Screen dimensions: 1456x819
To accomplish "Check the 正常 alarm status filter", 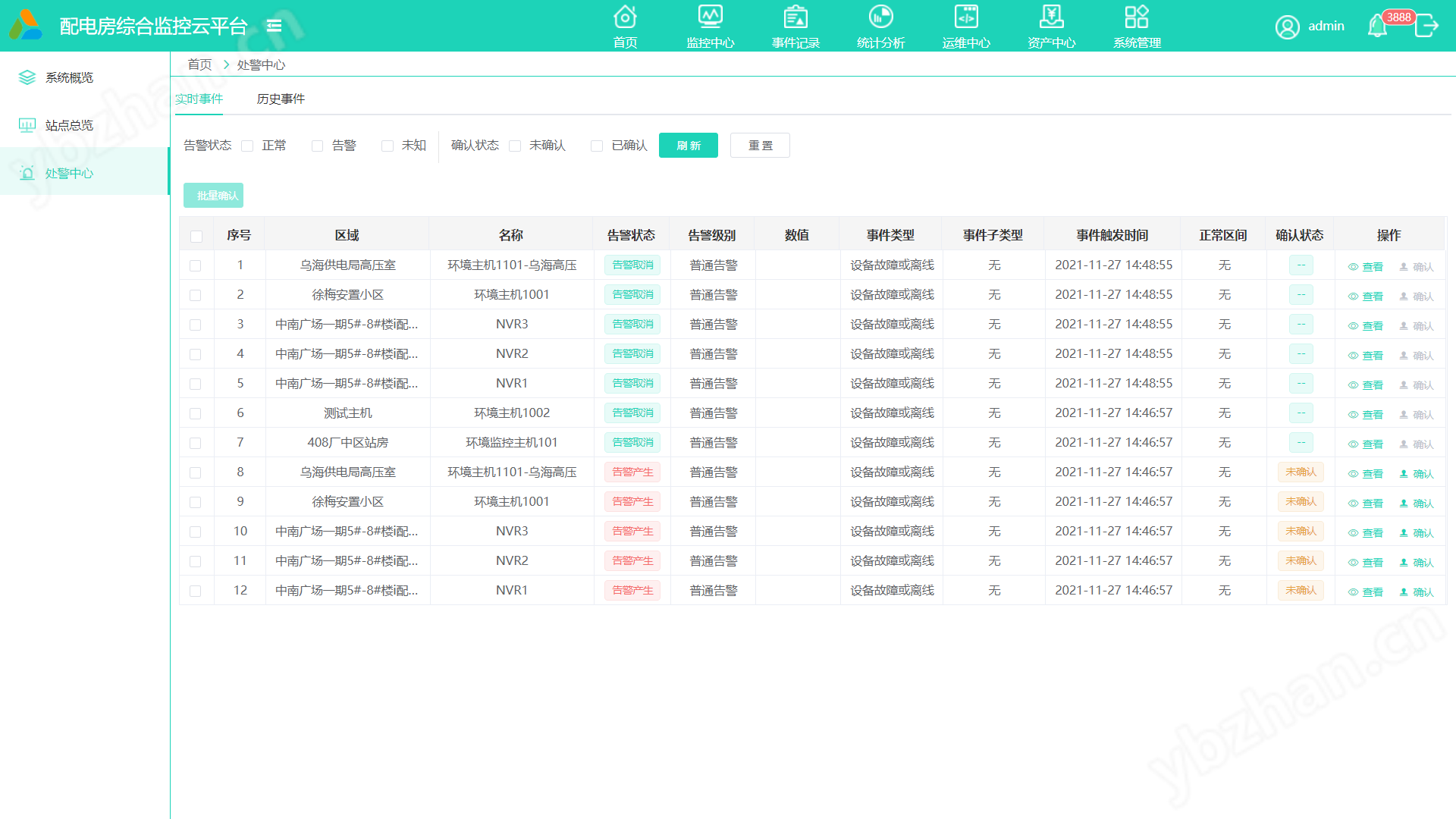I will point(247,146).
